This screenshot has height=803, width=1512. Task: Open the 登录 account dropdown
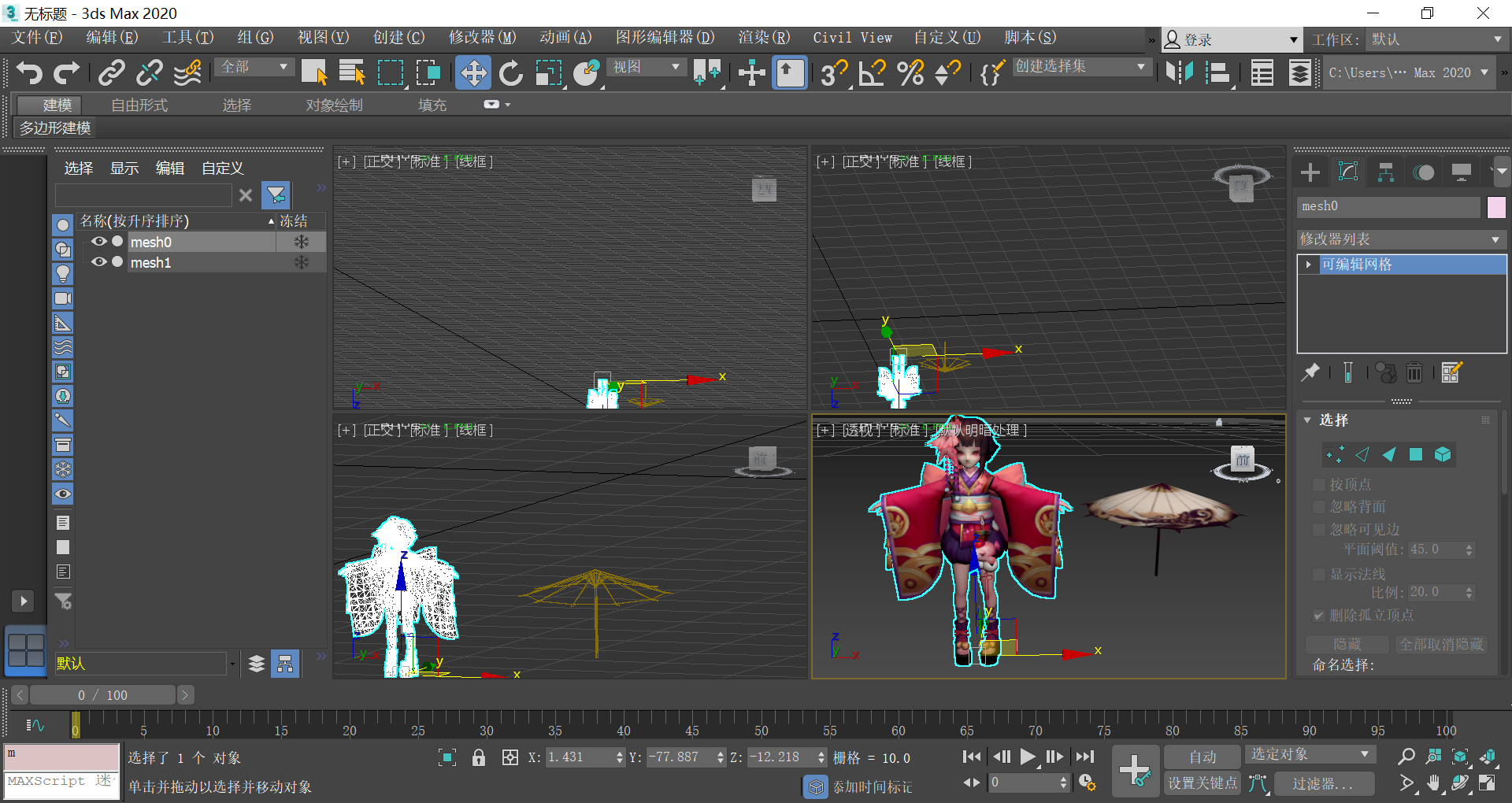coord(1231,39)
